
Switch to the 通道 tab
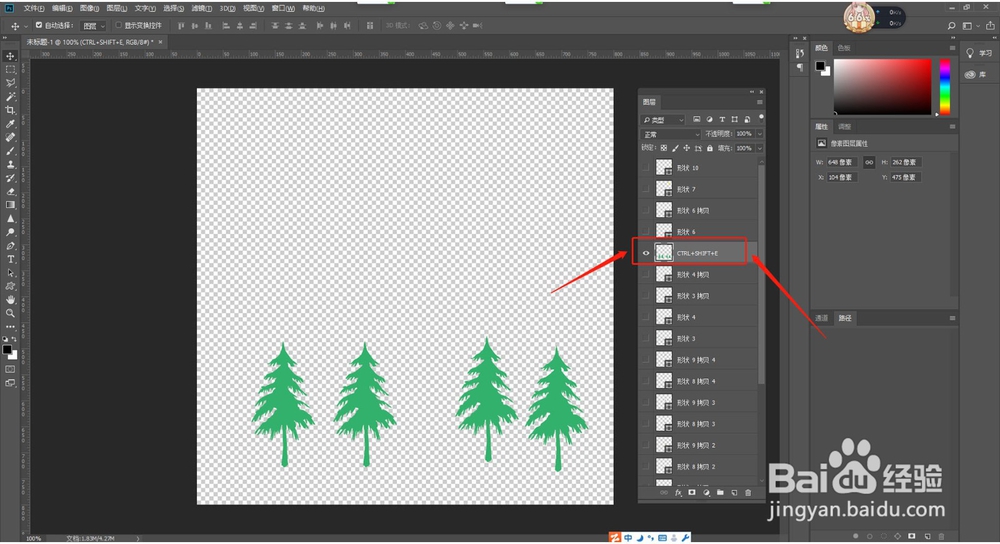click(821, 318)
